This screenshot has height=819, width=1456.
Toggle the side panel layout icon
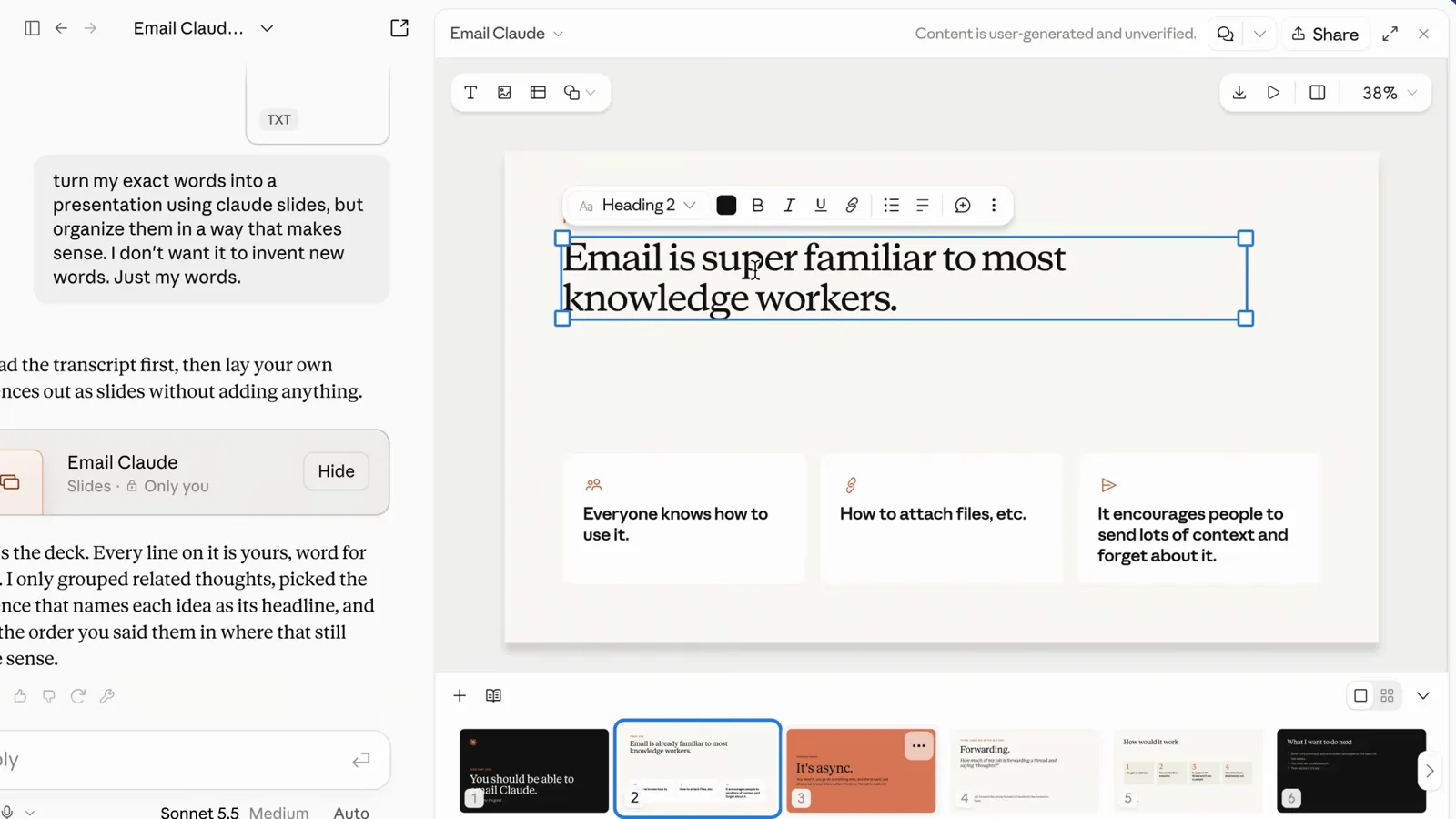pos(1317,93)
